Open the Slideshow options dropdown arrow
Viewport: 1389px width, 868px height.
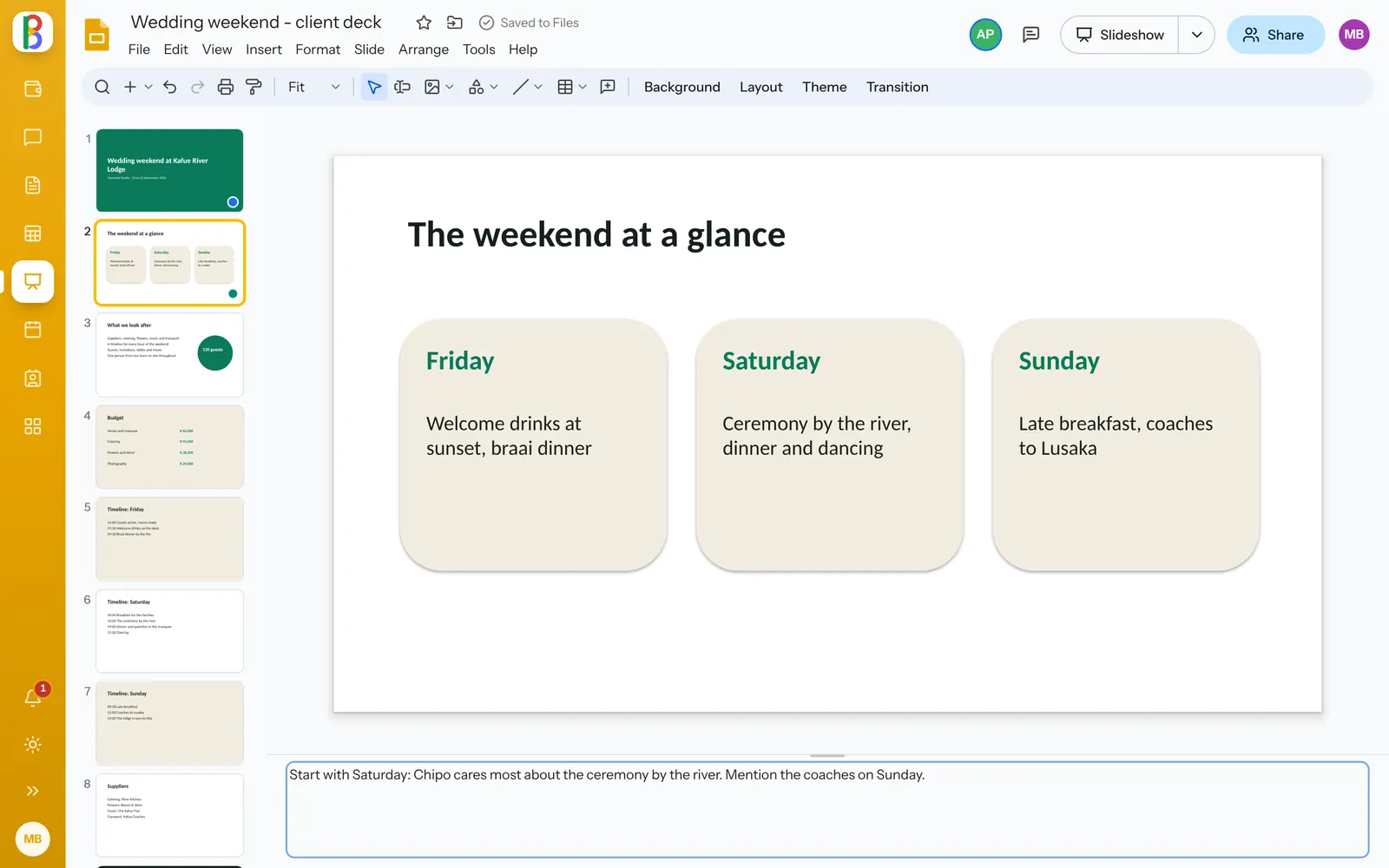1196,35
